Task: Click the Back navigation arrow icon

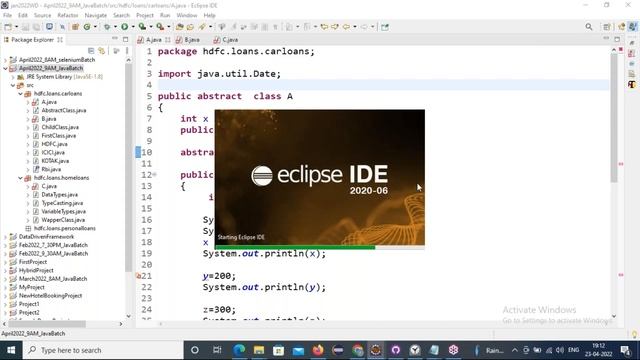Action: 346,27
